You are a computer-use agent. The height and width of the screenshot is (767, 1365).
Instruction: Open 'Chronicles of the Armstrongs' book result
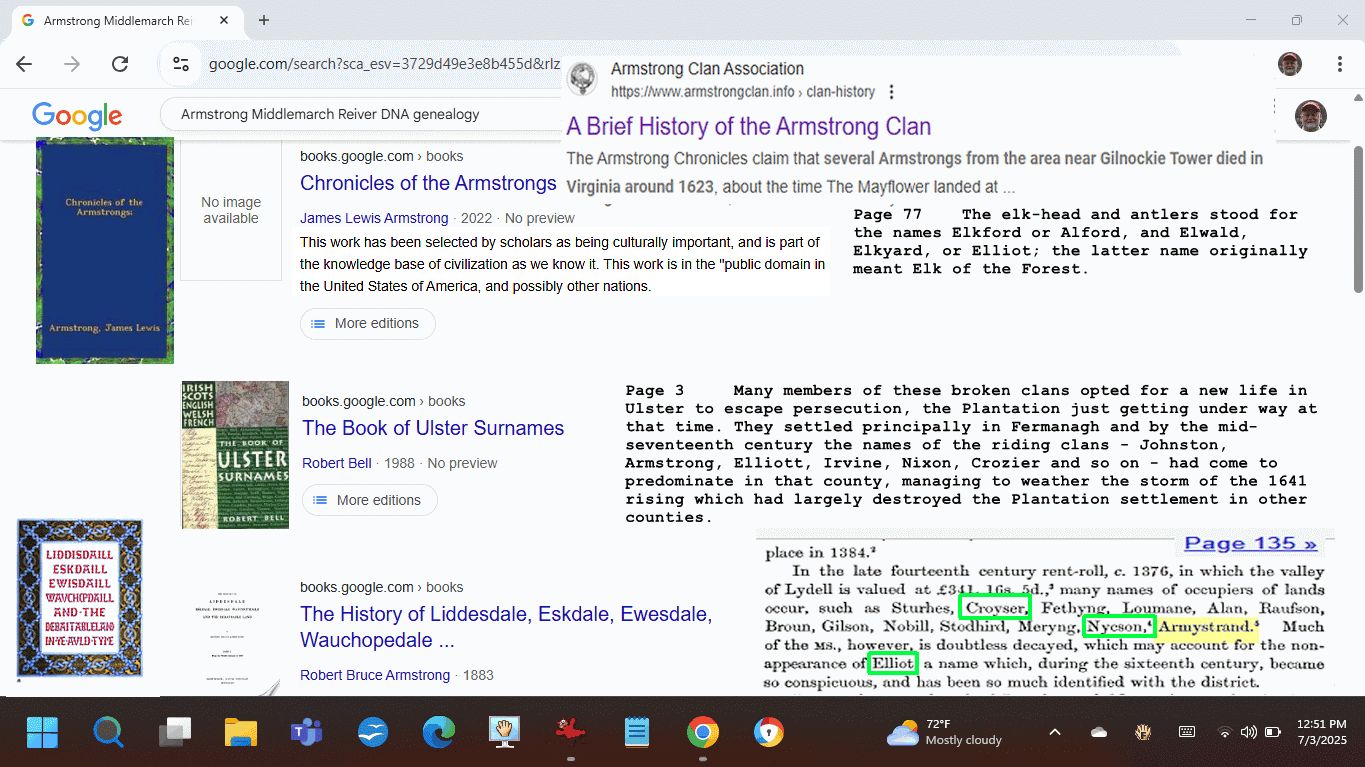point(428,183)
